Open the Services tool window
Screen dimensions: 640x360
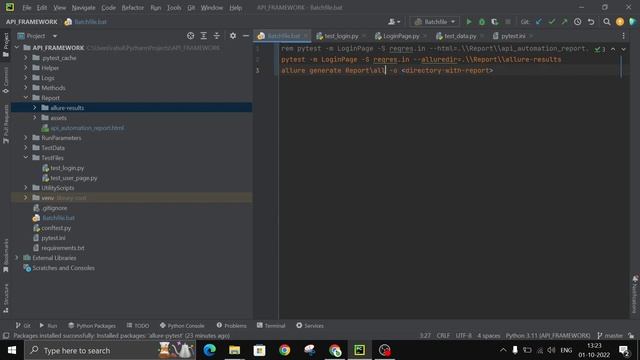point(310,325)
